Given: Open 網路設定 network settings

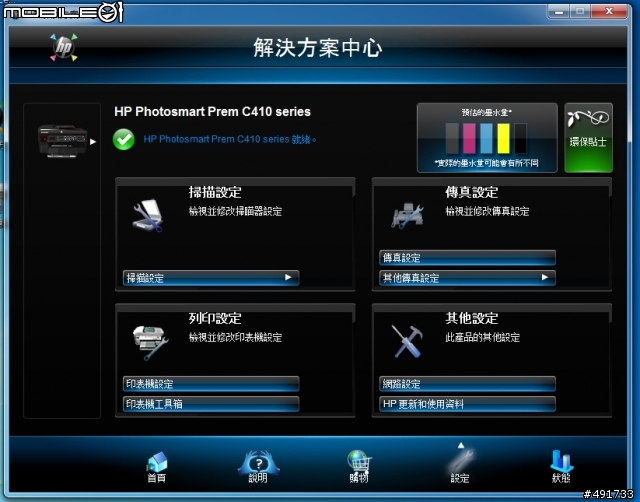Looking at the screenshot, I should point(467,384).
